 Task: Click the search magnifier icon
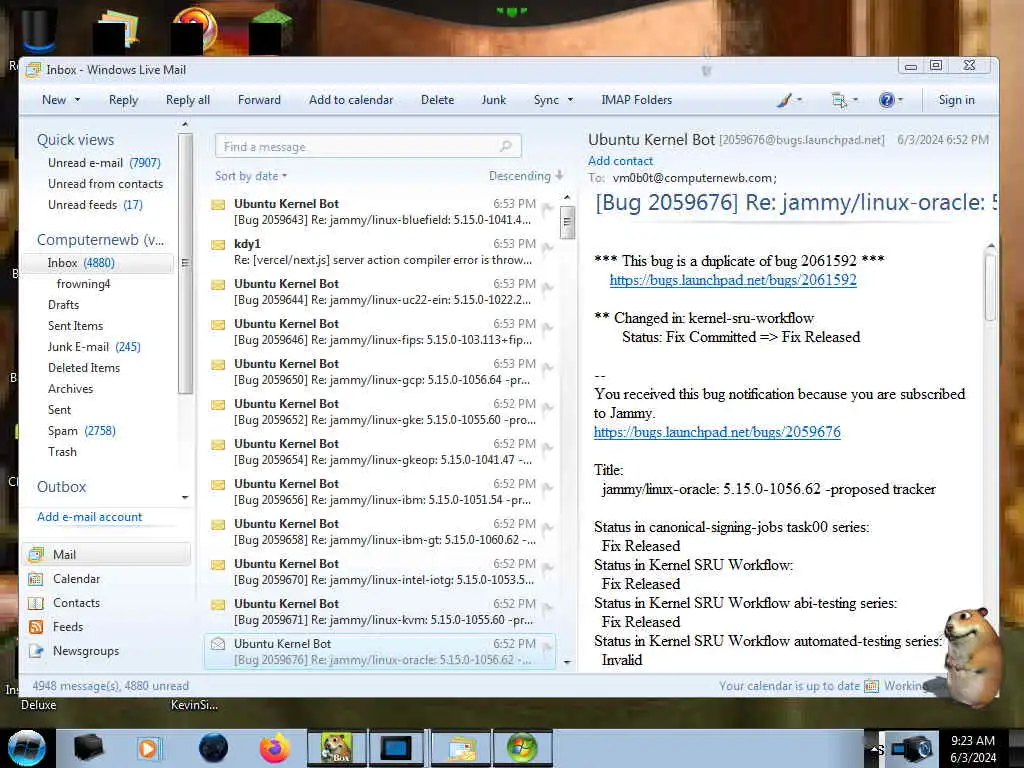505,146
